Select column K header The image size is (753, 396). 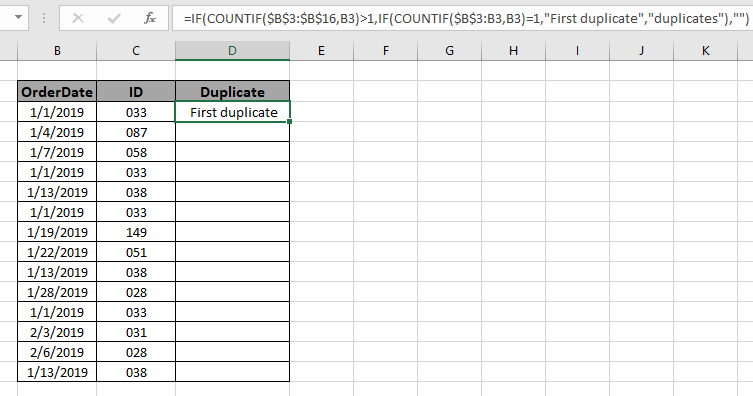pos(705,51)
